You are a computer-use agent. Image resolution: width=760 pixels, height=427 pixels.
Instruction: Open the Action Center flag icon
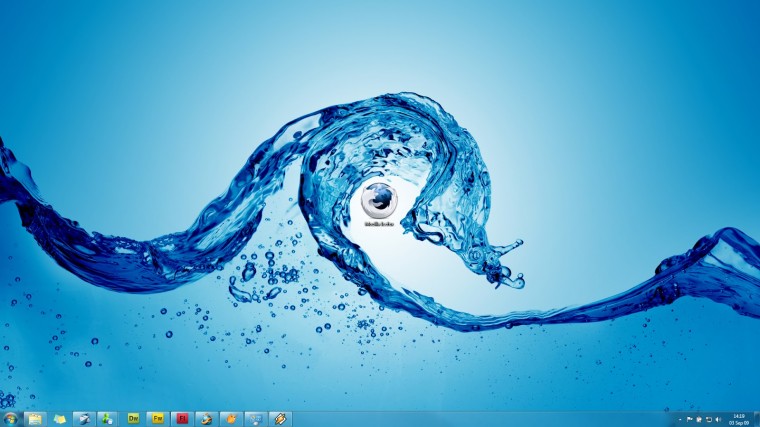[x=690, y=420]
